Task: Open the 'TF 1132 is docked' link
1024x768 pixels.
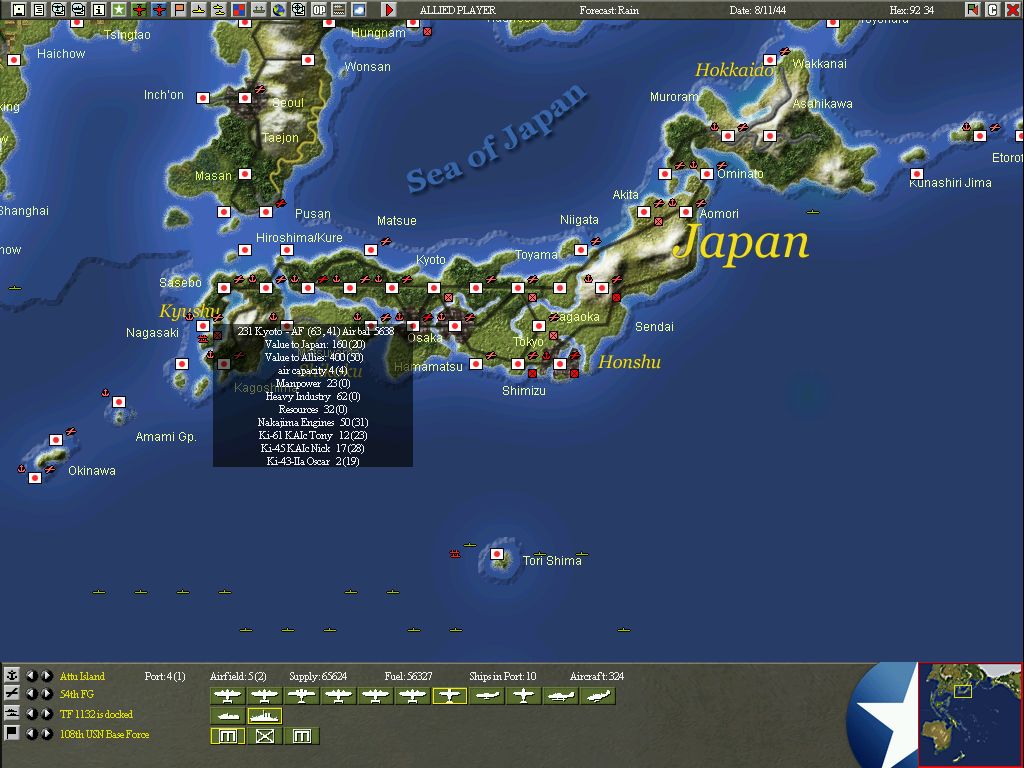Action: [x=97, y=714]
